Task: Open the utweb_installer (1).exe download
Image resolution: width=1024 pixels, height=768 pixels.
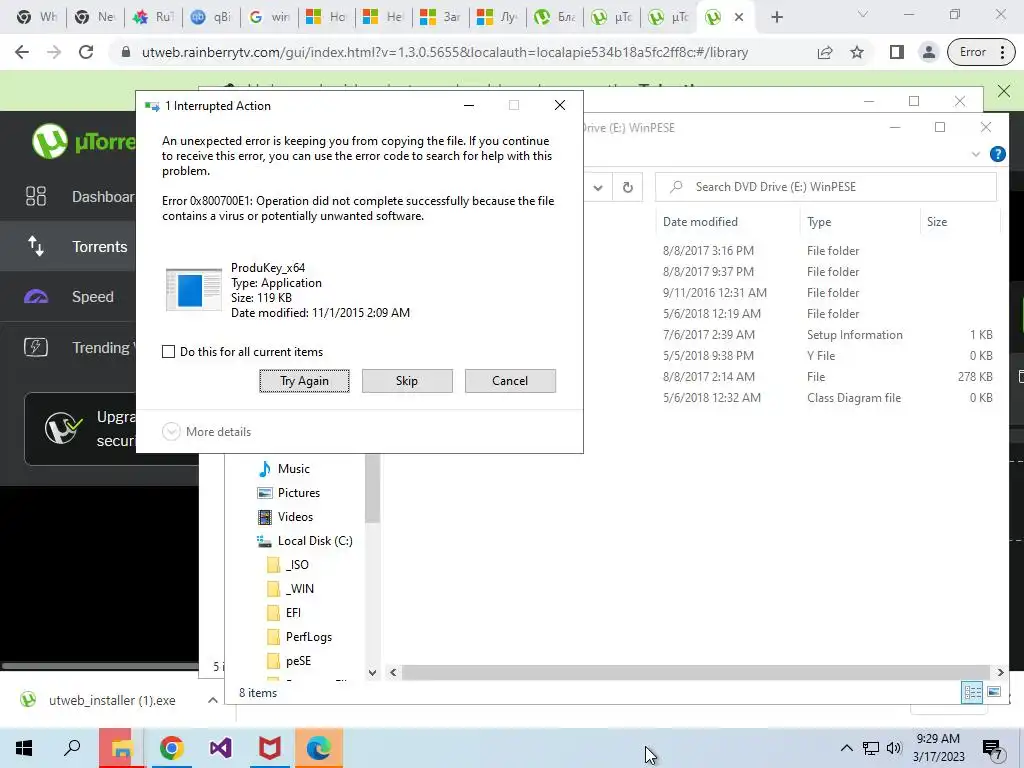Action: tap(98, 700)
